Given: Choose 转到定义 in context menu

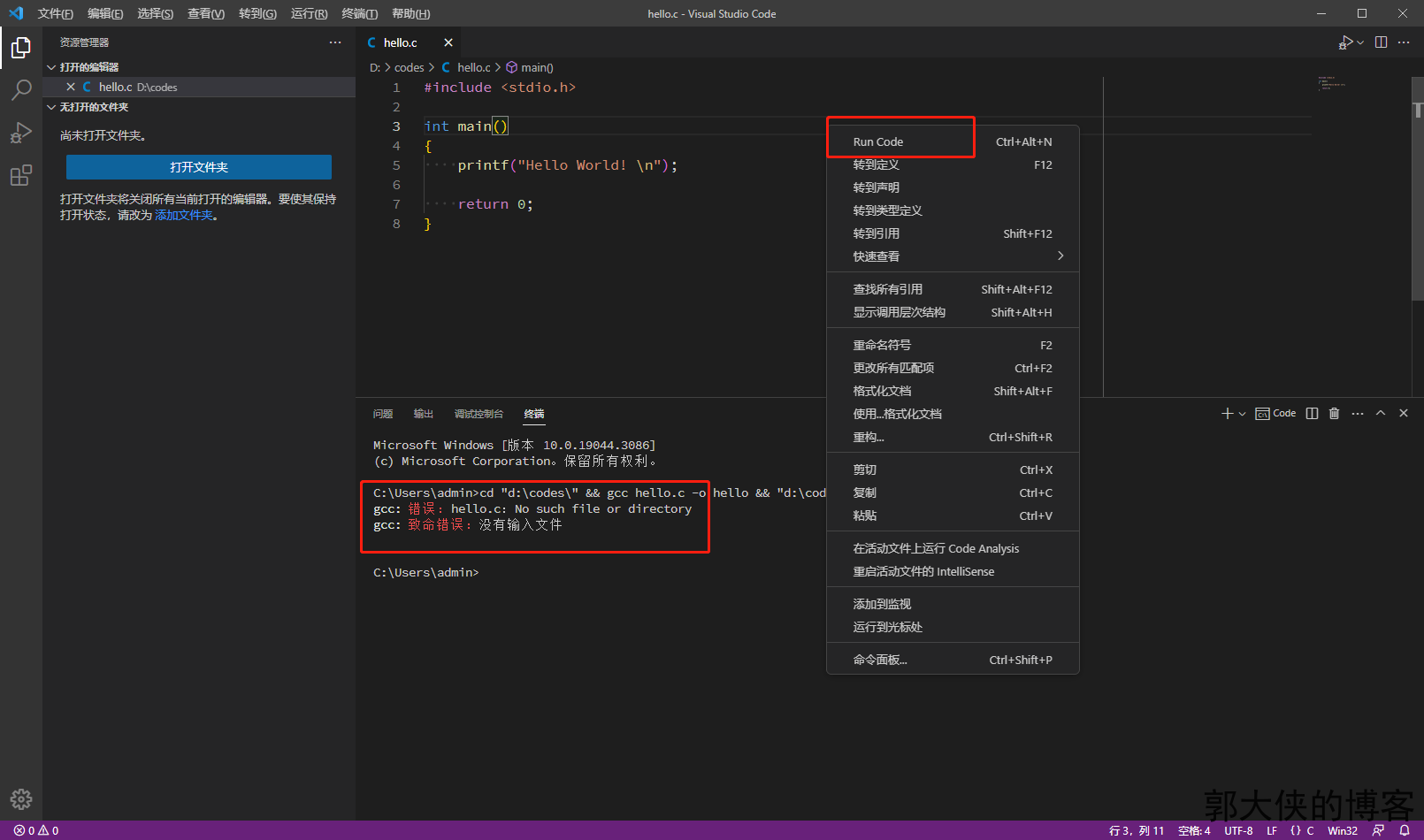Looking at the screenshot, I should (x=953, y=164).
